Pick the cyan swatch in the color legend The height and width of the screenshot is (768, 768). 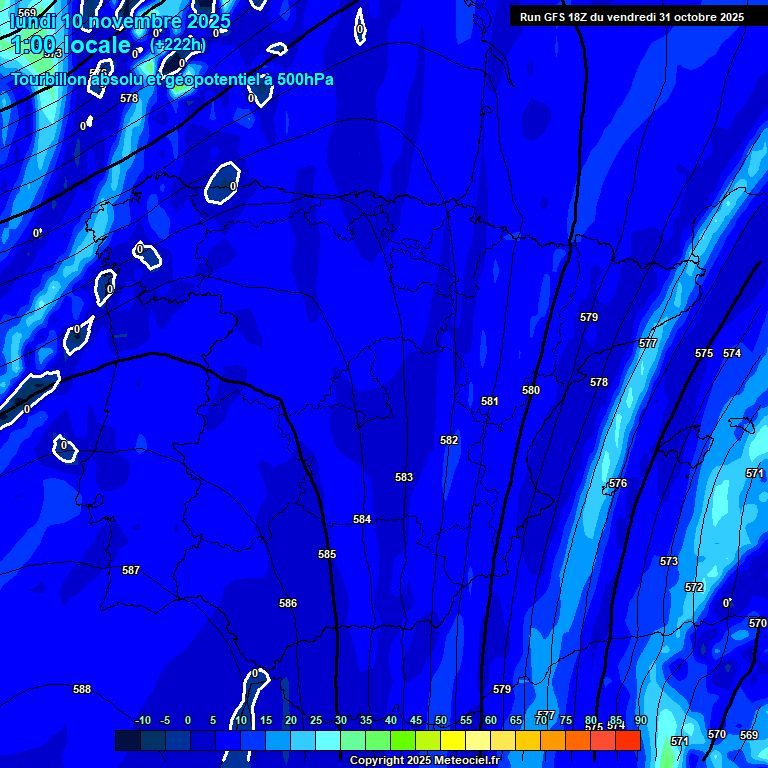coord(327,741)
